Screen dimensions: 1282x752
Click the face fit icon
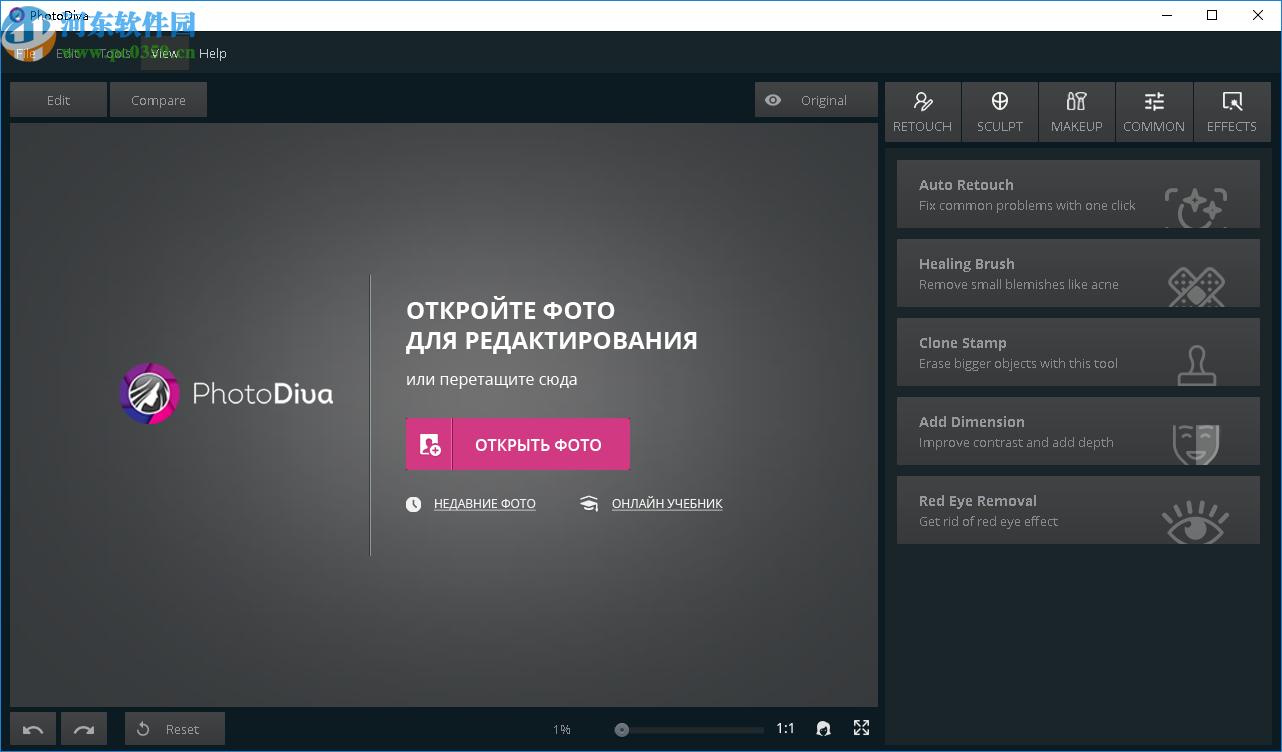[823, 729]
